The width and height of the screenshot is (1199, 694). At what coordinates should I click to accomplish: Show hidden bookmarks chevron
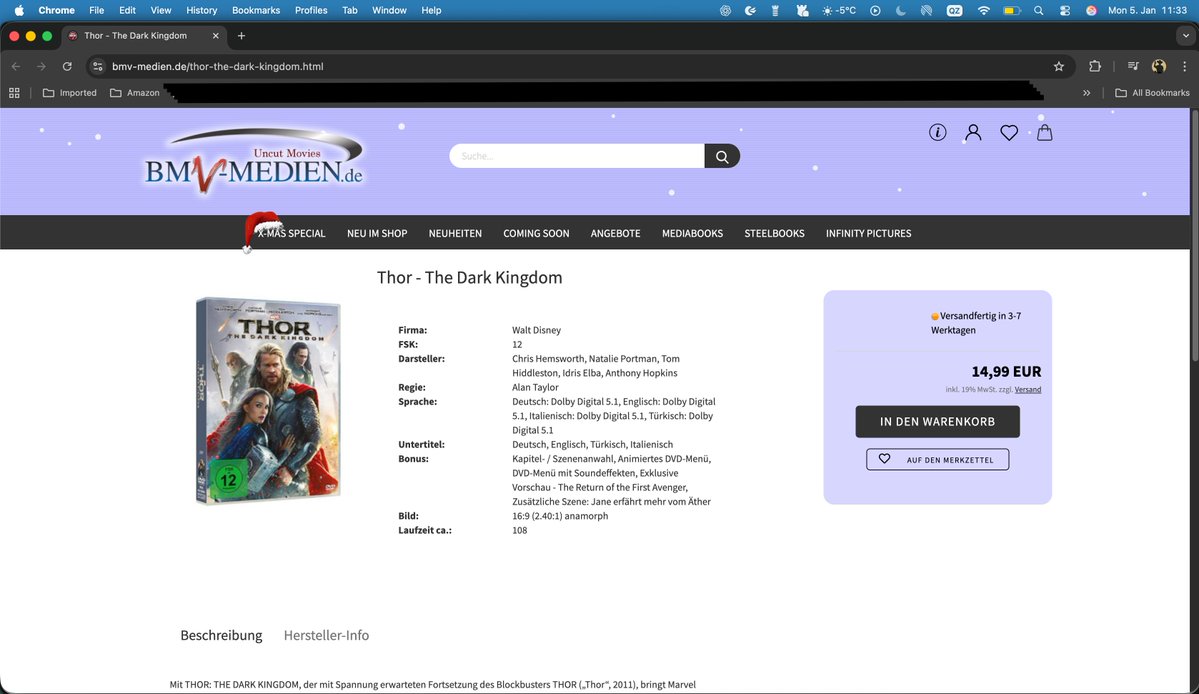(1087, 92)
